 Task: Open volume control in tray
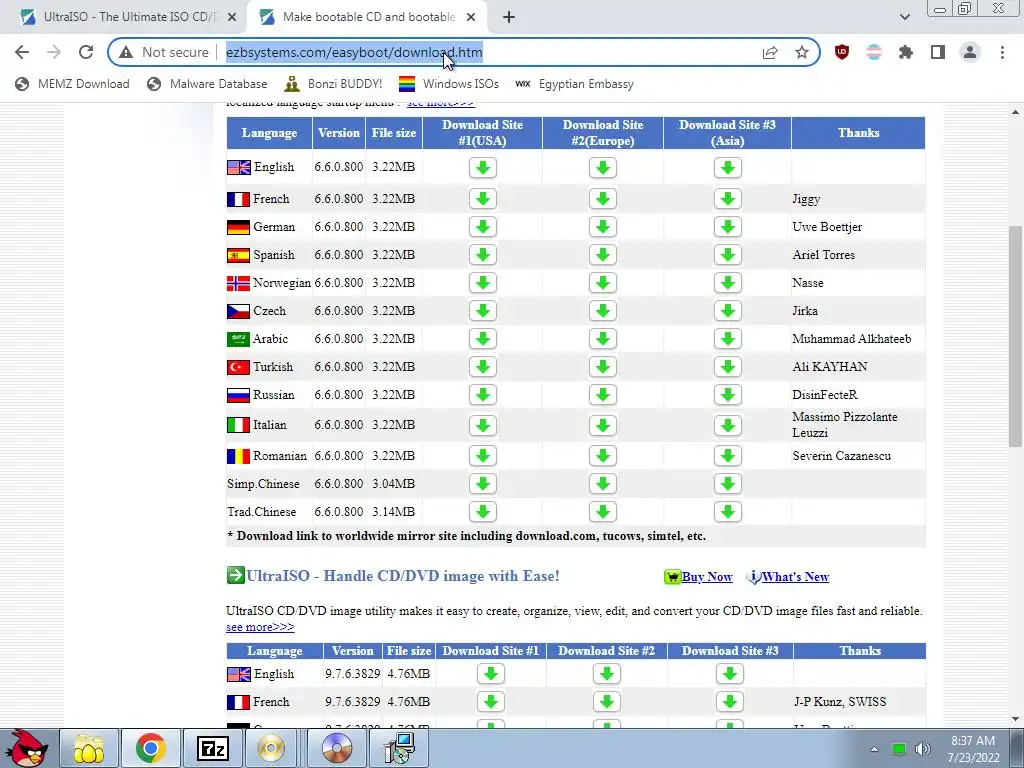coord(922,749)
